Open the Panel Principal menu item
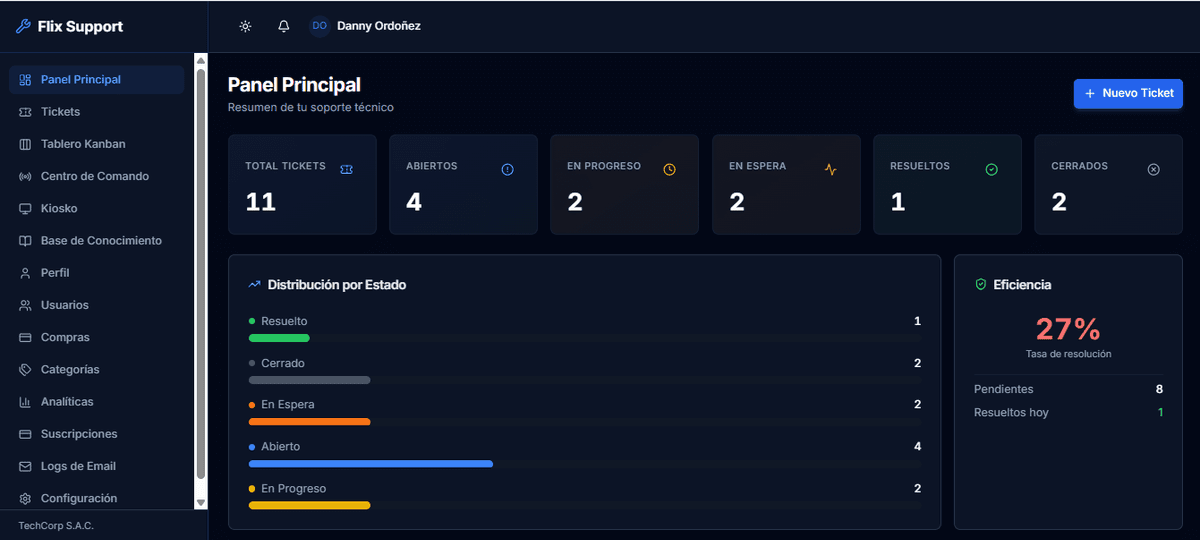 [x=97, y=80]
